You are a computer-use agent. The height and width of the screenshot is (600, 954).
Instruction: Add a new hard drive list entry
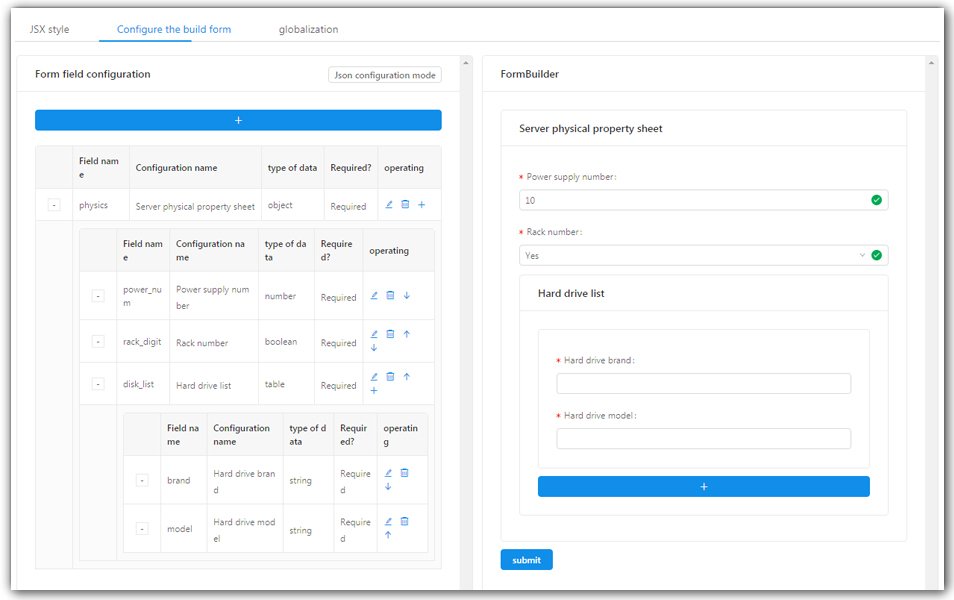coord(703,487)
